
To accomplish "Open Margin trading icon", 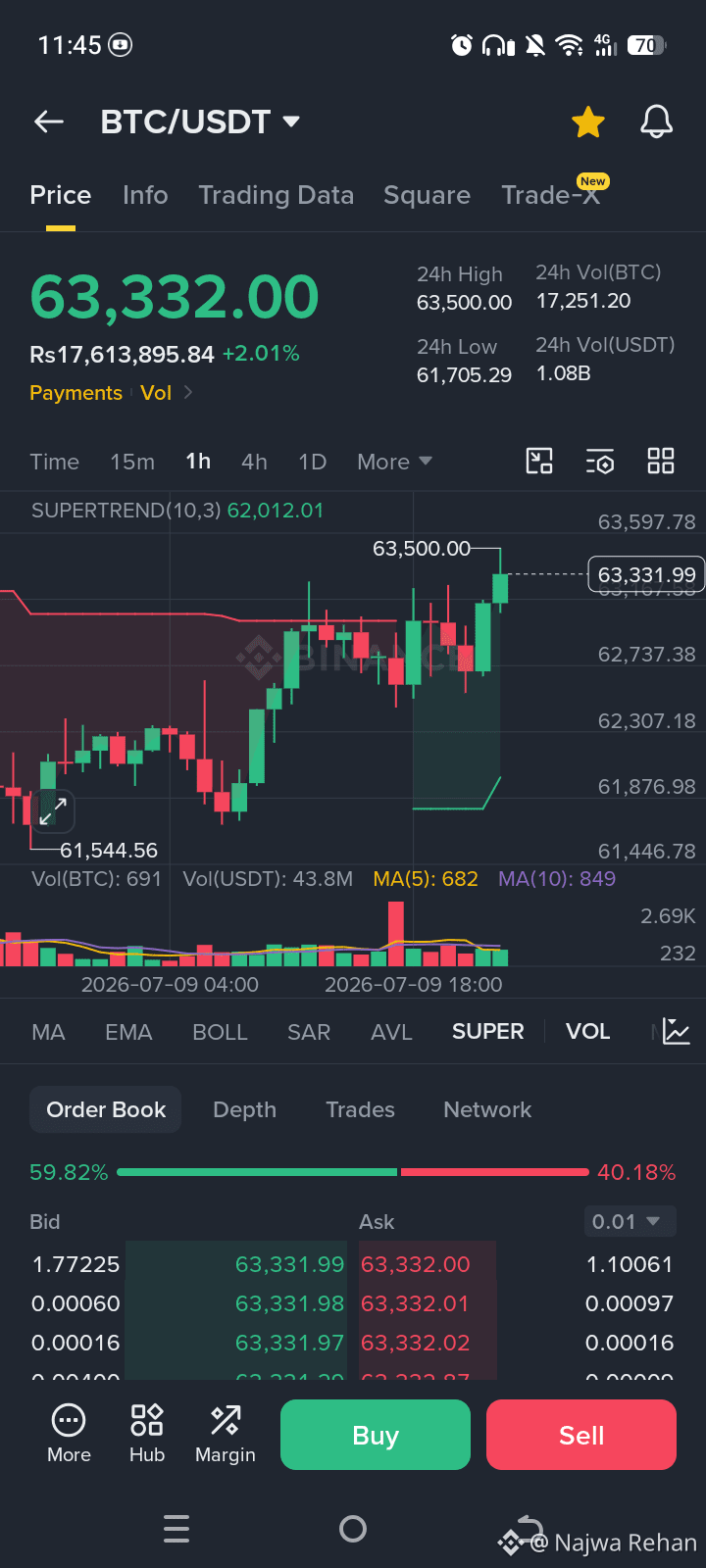I will [x=226, y=1434].
